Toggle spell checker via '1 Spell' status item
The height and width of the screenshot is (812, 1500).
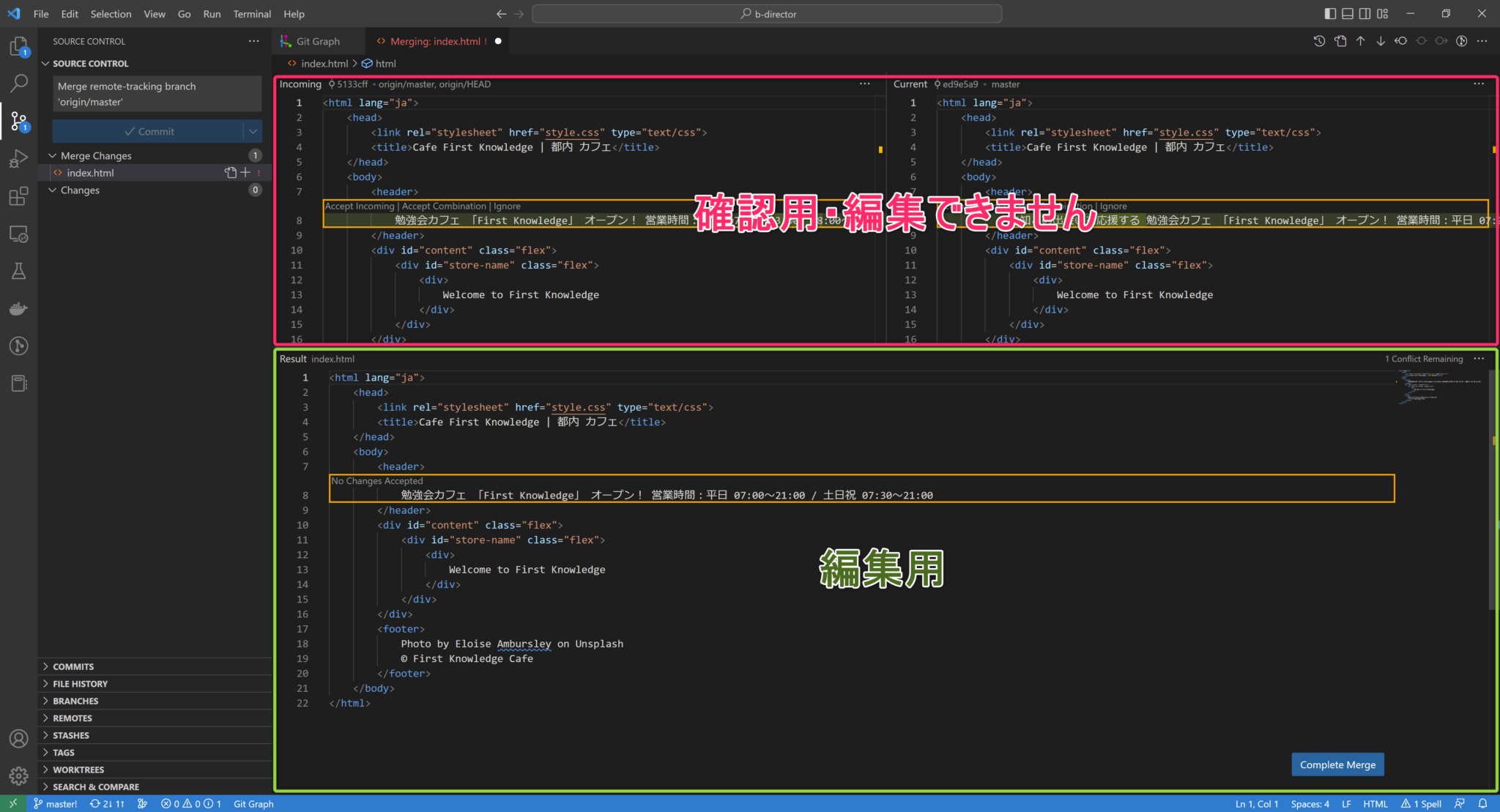[x=1421, y=803]
